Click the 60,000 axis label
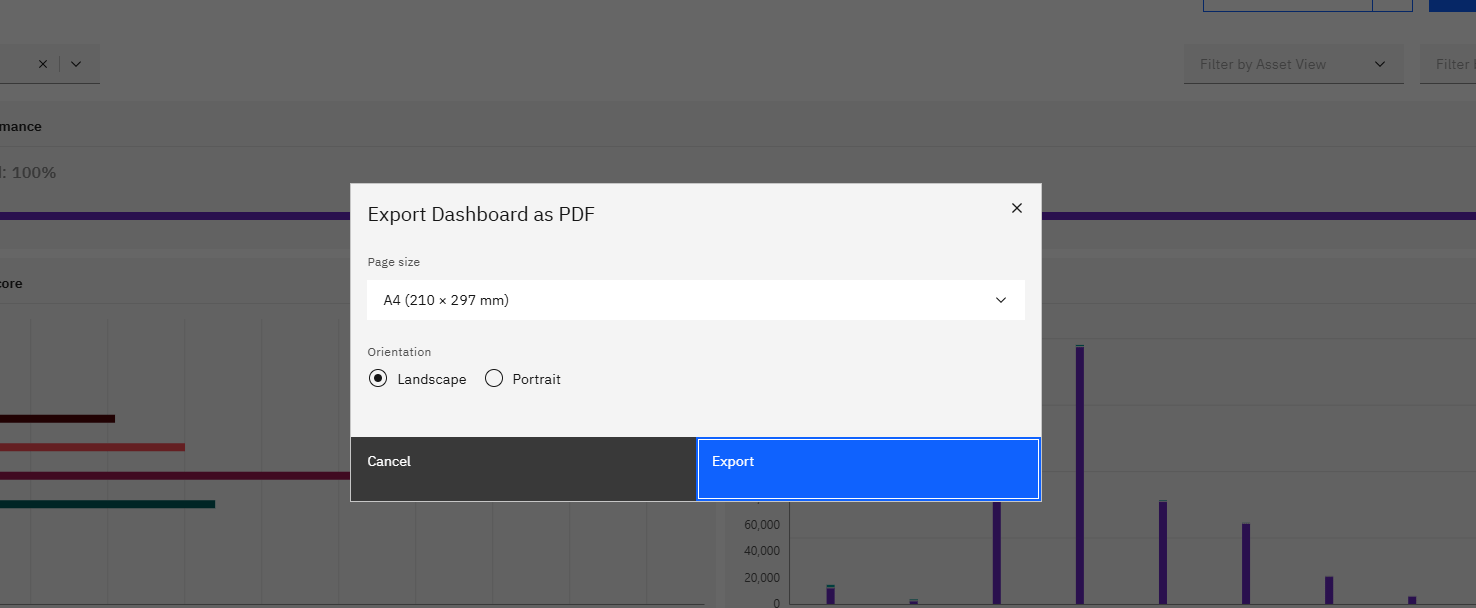Image resolution: width=1476 pixels, height=608 pixels. click(x=762, y=525)
